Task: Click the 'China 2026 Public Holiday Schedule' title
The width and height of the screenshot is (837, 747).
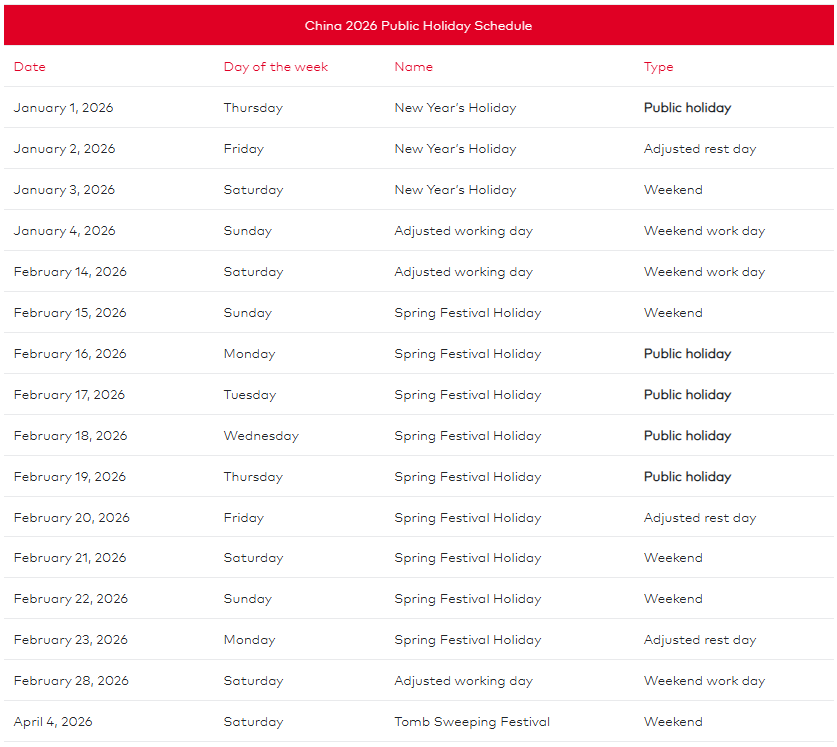Action: [418, 26]
